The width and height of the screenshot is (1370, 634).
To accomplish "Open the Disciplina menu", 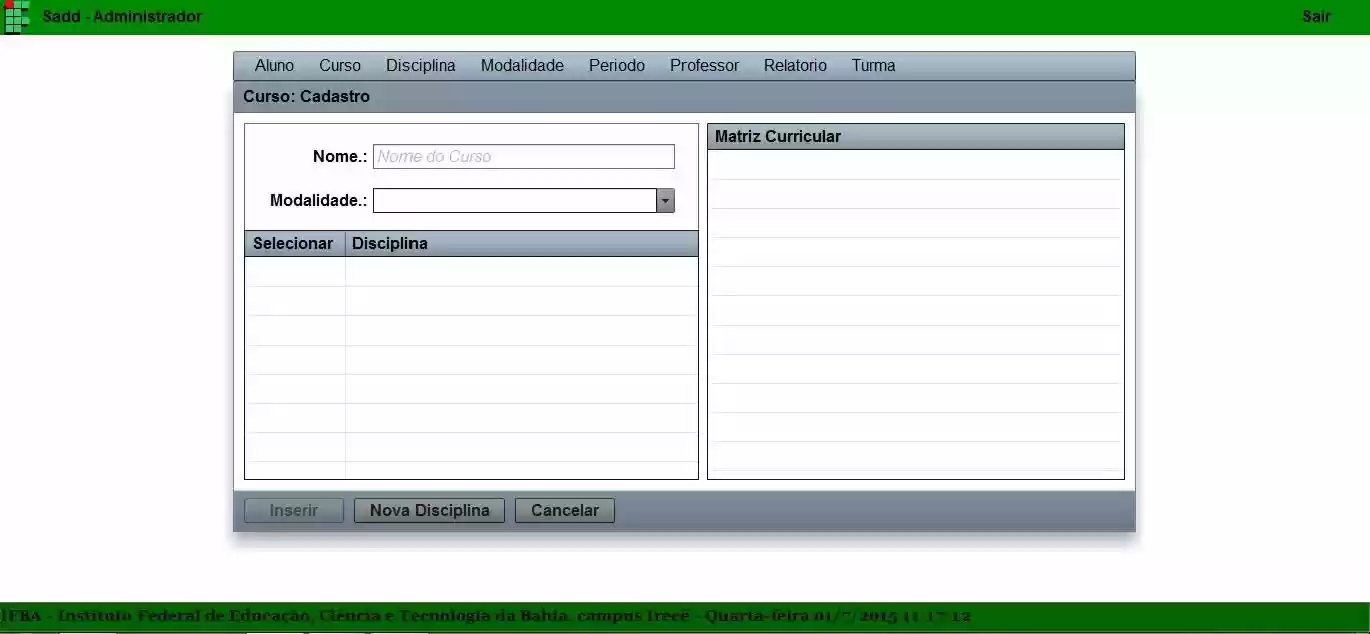I will [420, 65].
